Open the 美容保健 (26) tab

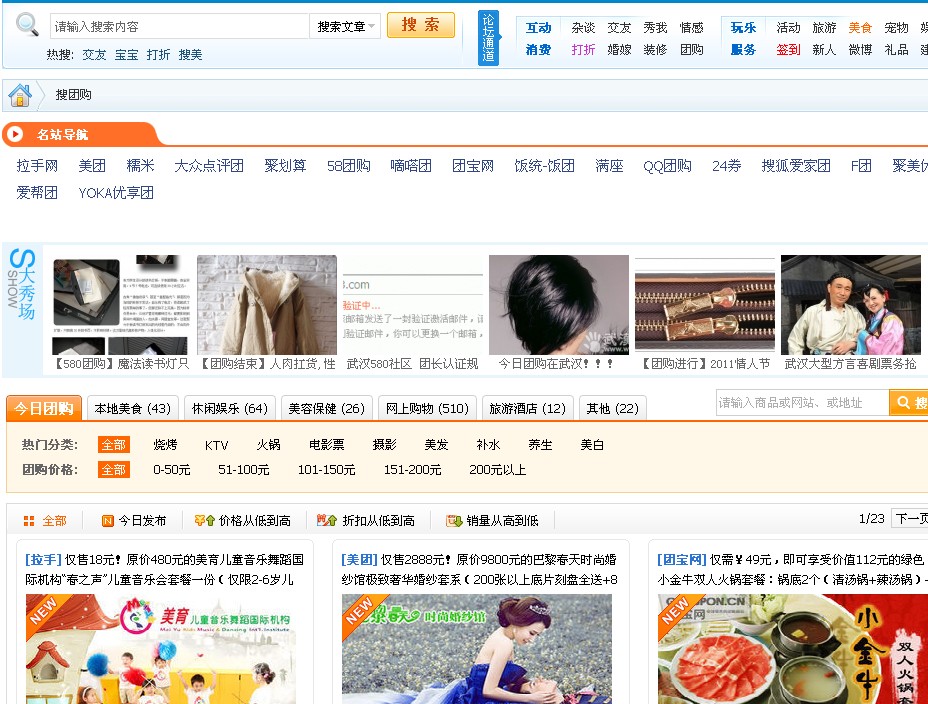pos(327,408)
